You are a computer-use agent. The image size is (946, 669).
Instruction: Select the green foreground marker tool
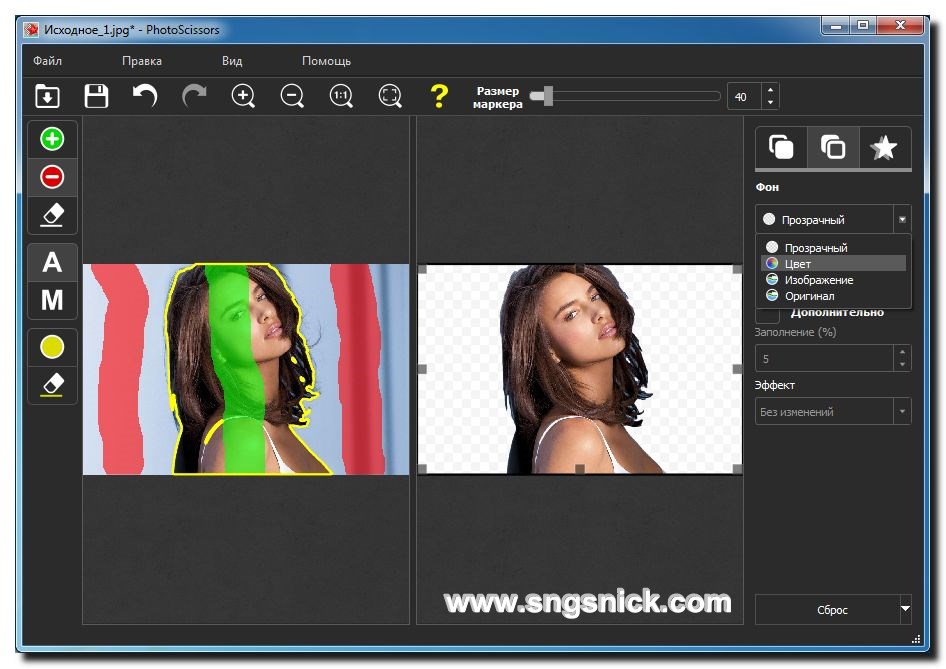tap(52, 139)
